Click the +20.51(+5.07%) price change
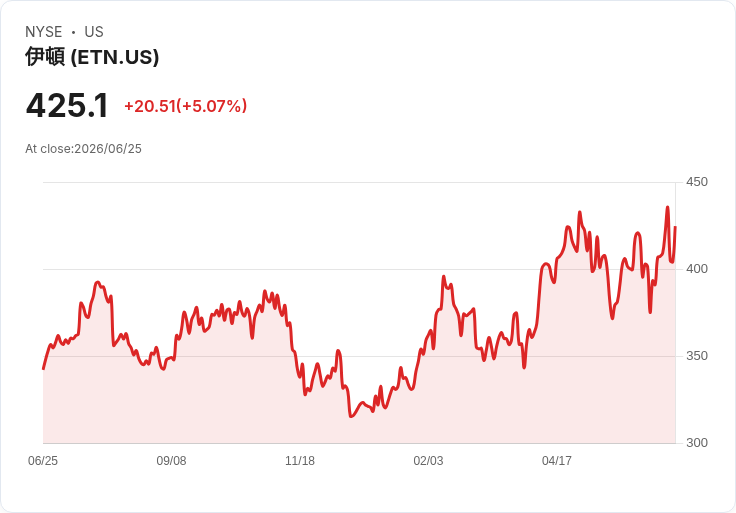 (185, 106)
